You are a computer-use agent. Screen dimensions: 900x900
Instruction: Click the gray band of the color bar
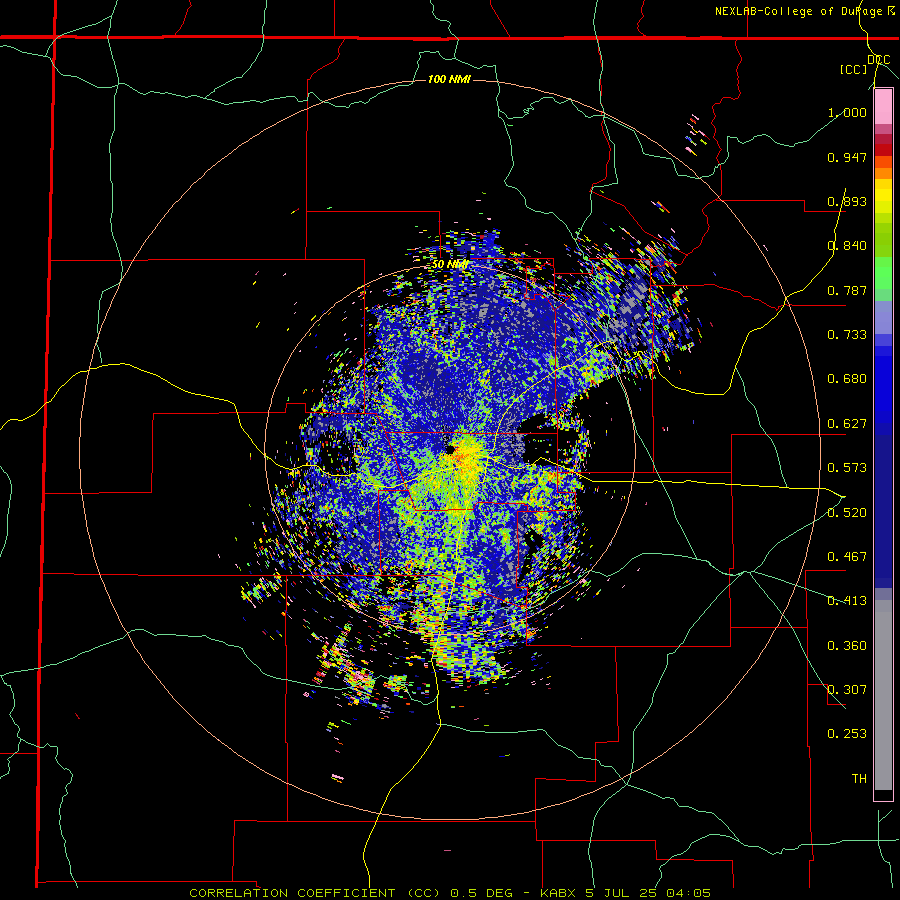[x=883, y=695]
